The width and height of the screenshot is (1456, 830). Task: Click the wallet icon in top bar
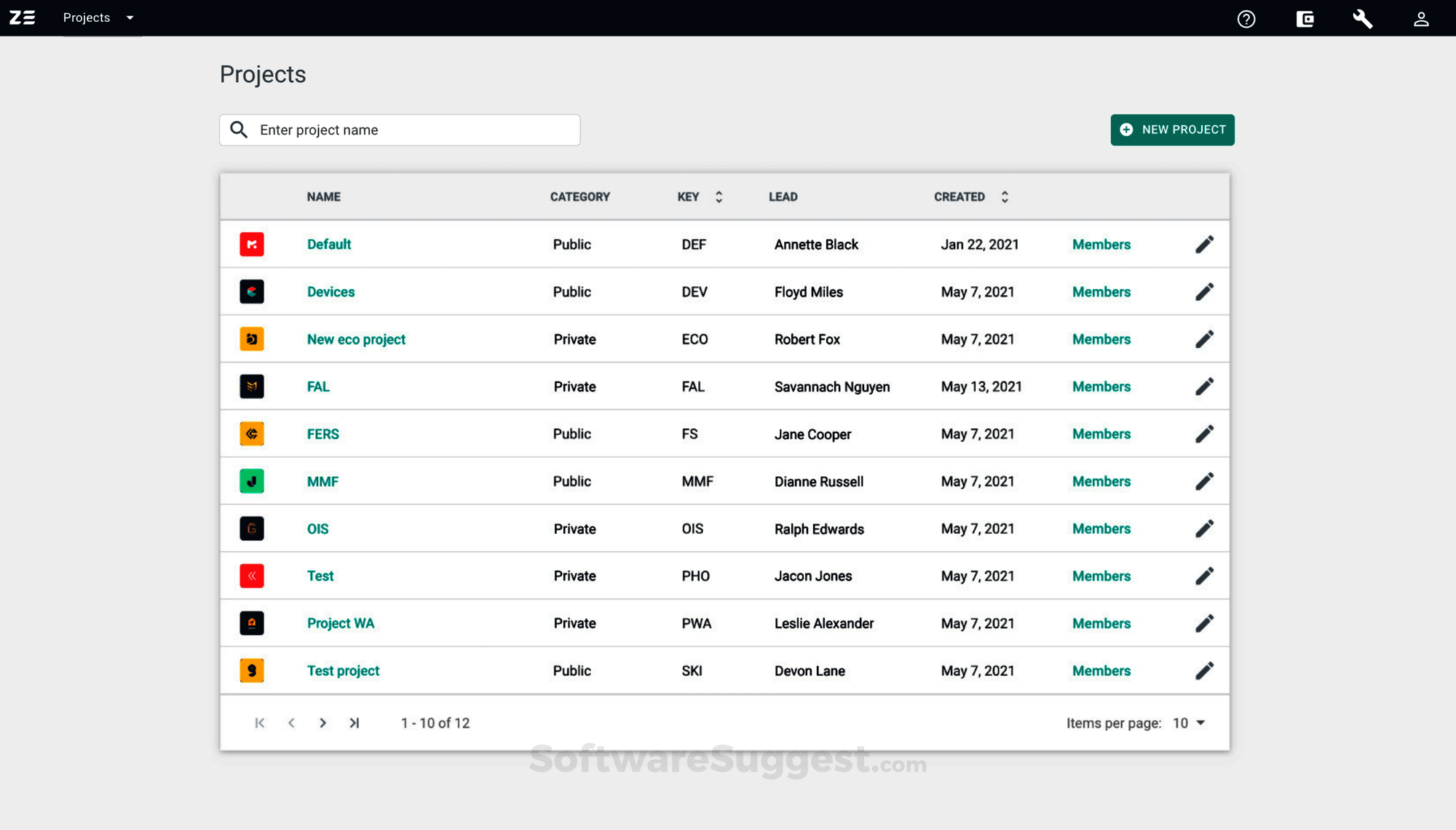tap(1305, 19)
